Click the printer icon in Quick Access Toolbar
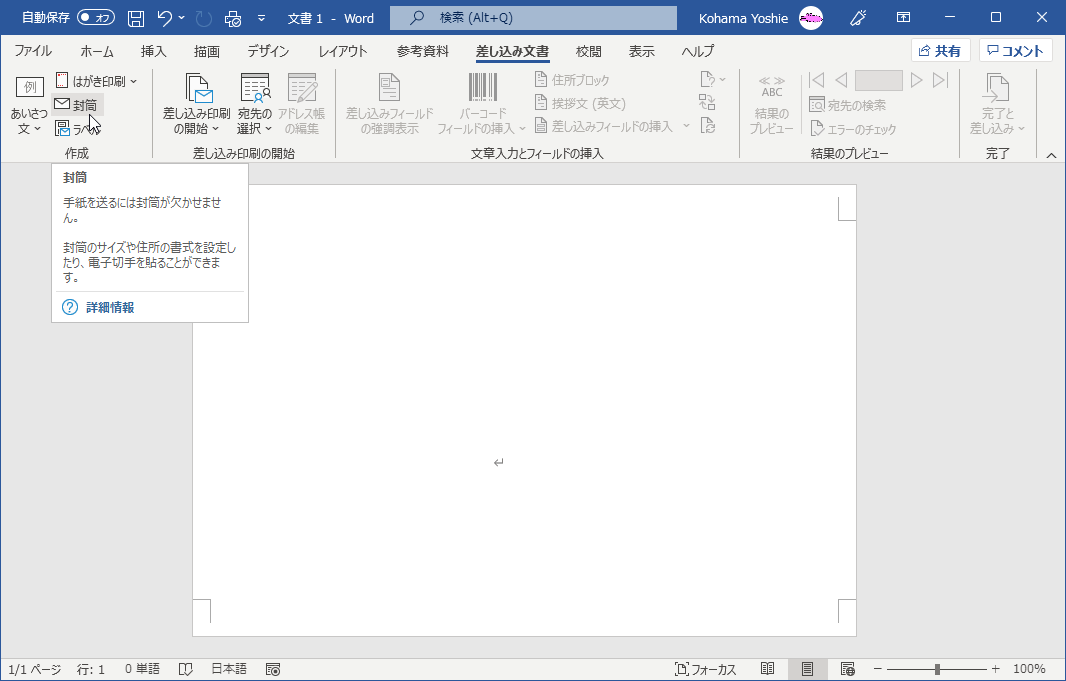Viewport: 1066px width, 681px height. 232,18
